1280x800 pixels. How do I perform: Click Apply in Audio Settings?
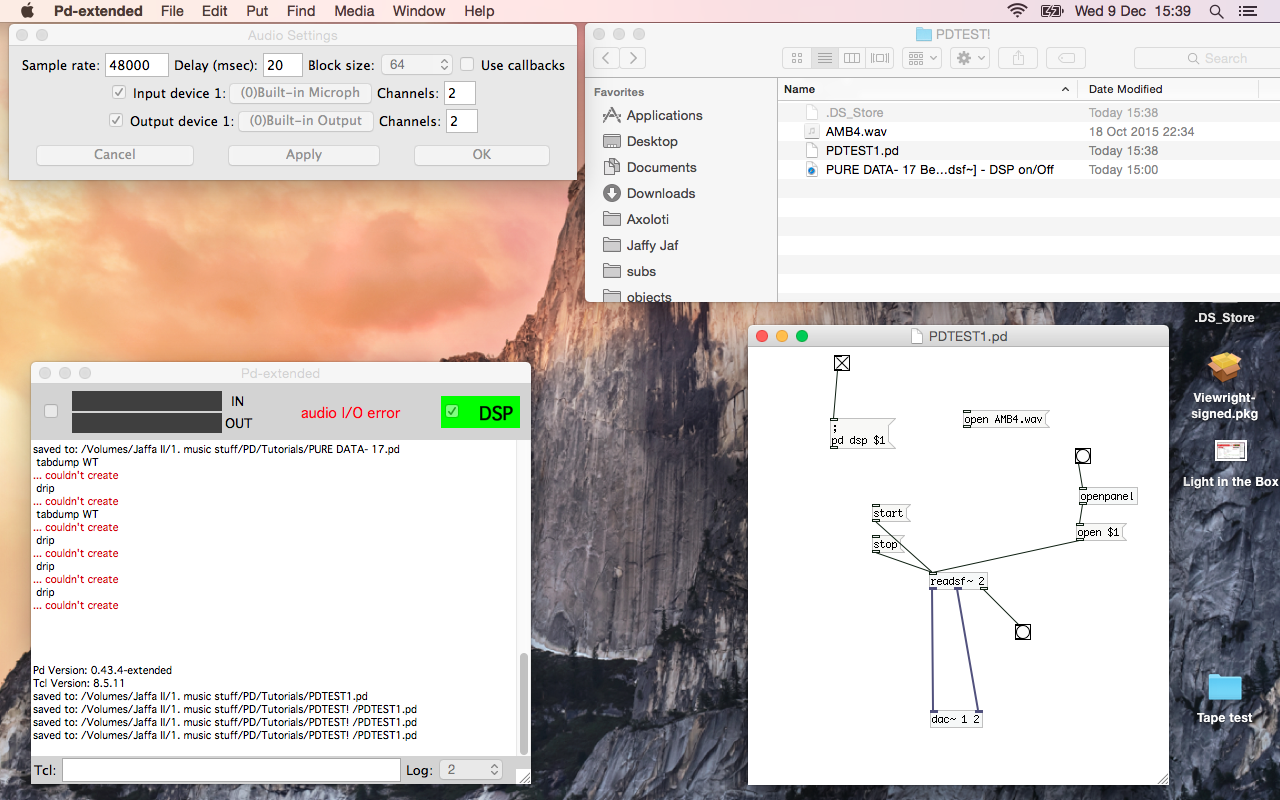click(x=304, y=155)
